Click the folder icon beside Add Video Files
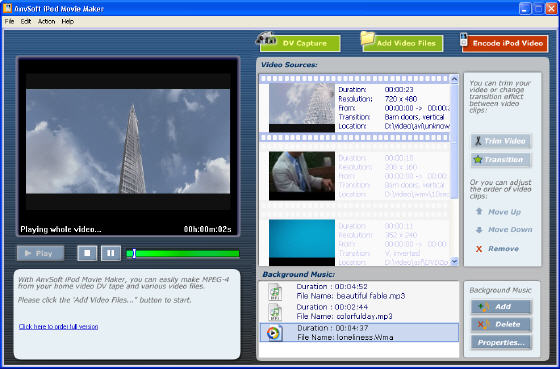This screenshot has height=369, width=560. [368, 38]
